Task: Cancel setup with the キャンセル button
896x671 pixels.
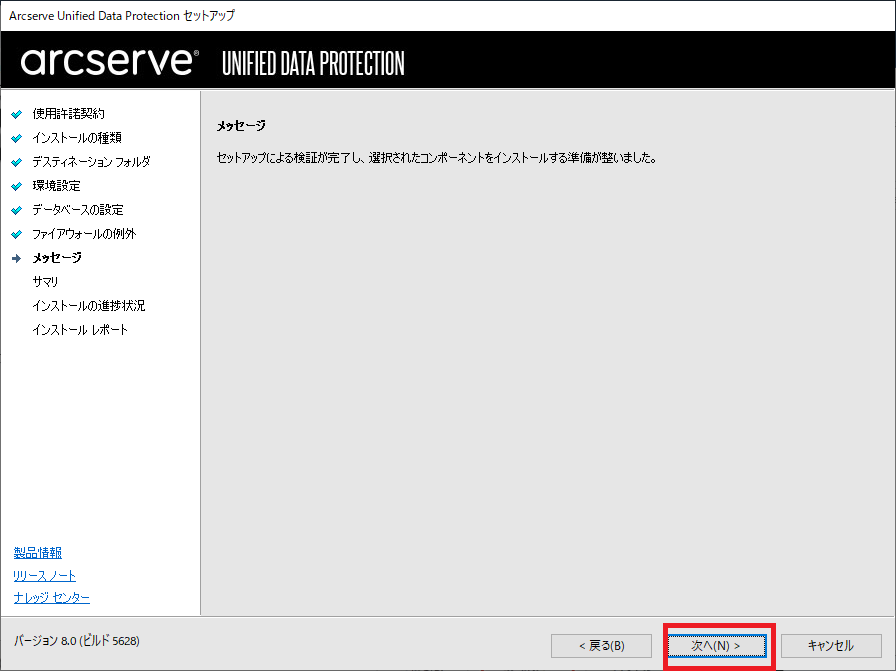Action: [x=831, y=646]
